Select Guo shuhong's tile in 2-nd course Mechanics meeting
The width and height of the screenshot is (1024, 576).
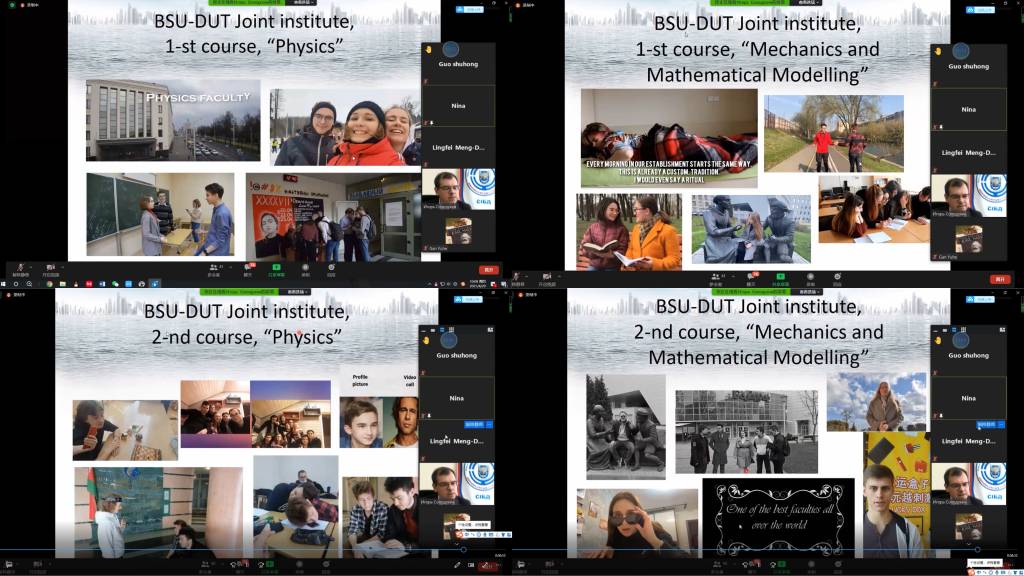click(967, 355)
